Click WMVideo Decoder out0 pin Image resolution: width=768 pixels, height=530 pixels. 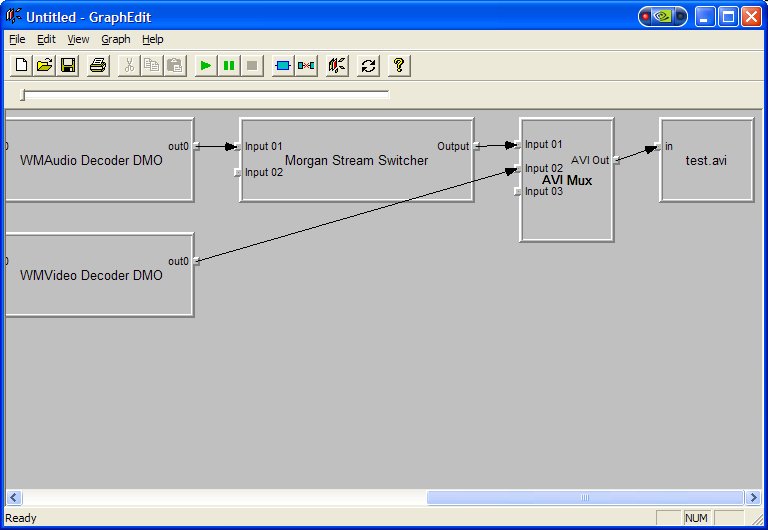tap(196, 261)
